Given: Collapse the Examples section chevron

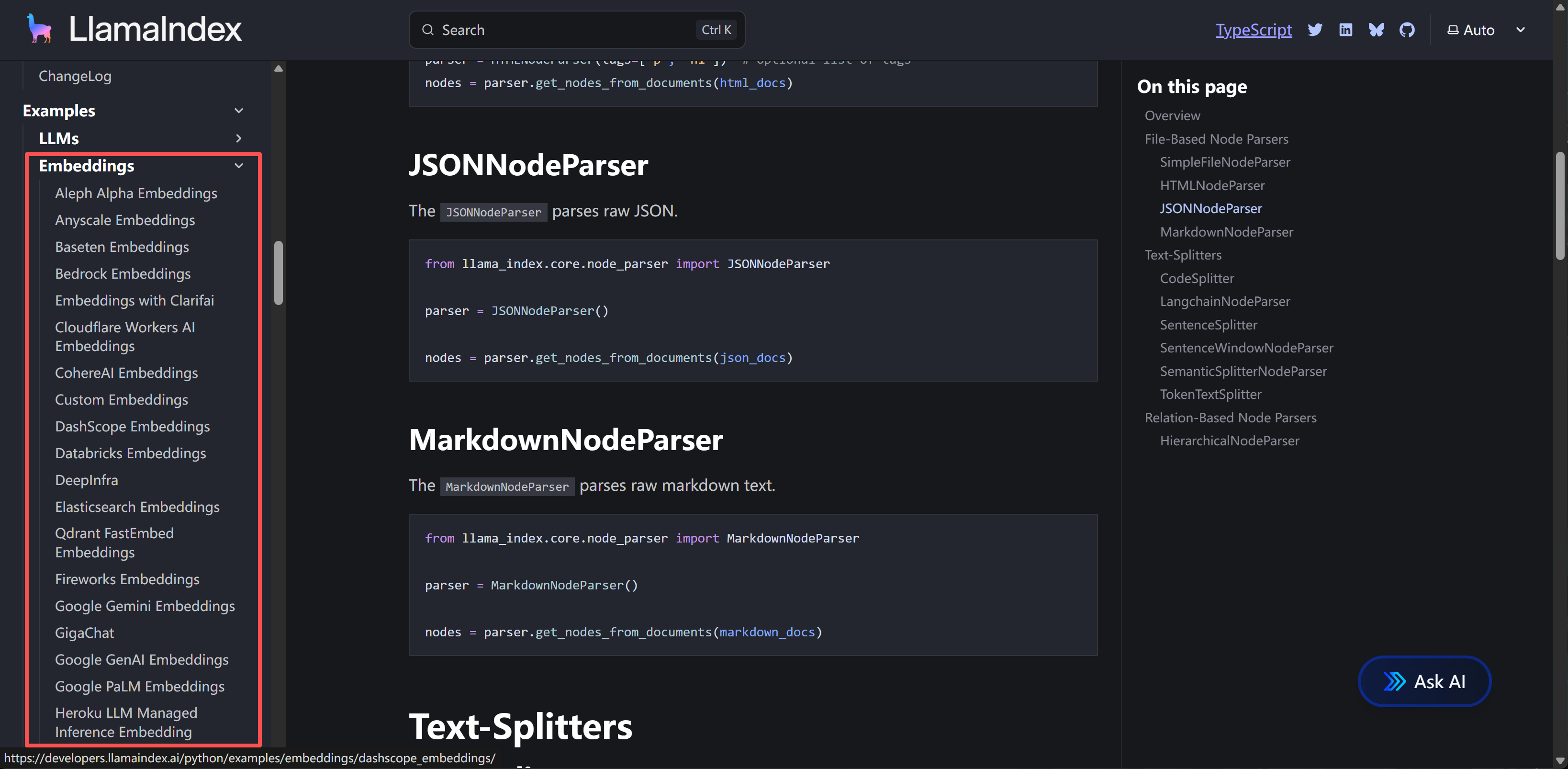Looking at the screenshot, I should click(239, 111).
